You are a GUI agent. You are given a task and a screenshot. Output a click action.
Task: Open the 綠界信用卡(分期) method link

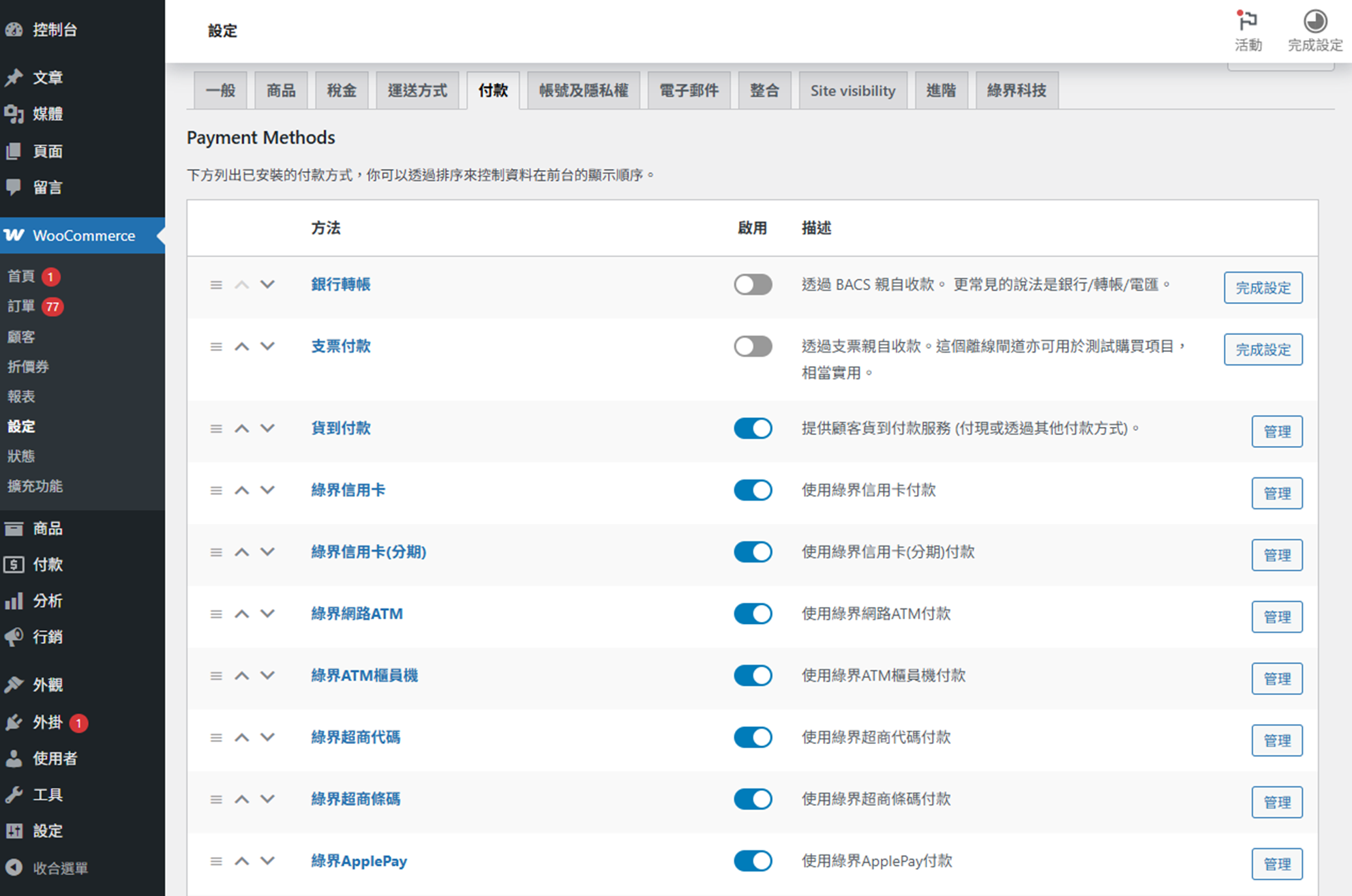pos(368,552)
